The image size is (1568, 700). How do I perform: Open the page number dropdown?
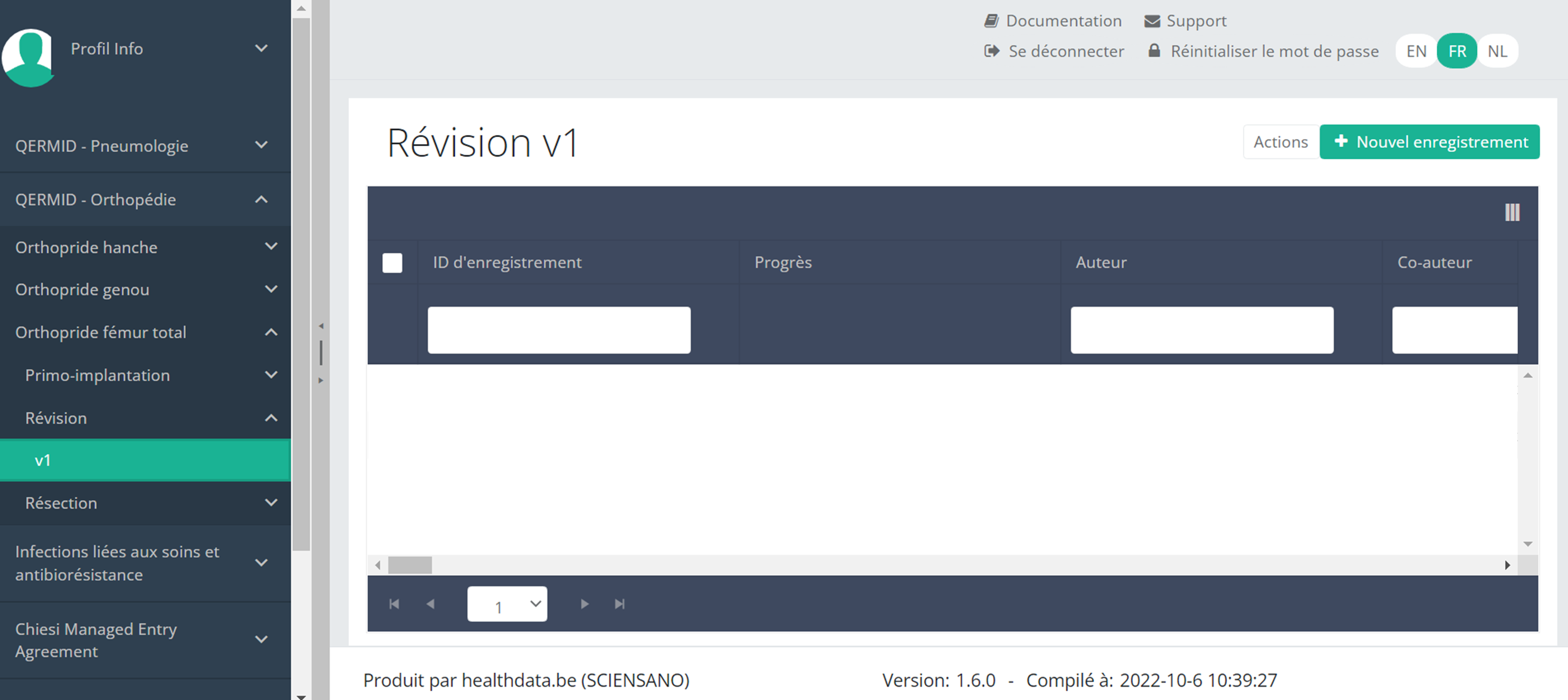506,604
